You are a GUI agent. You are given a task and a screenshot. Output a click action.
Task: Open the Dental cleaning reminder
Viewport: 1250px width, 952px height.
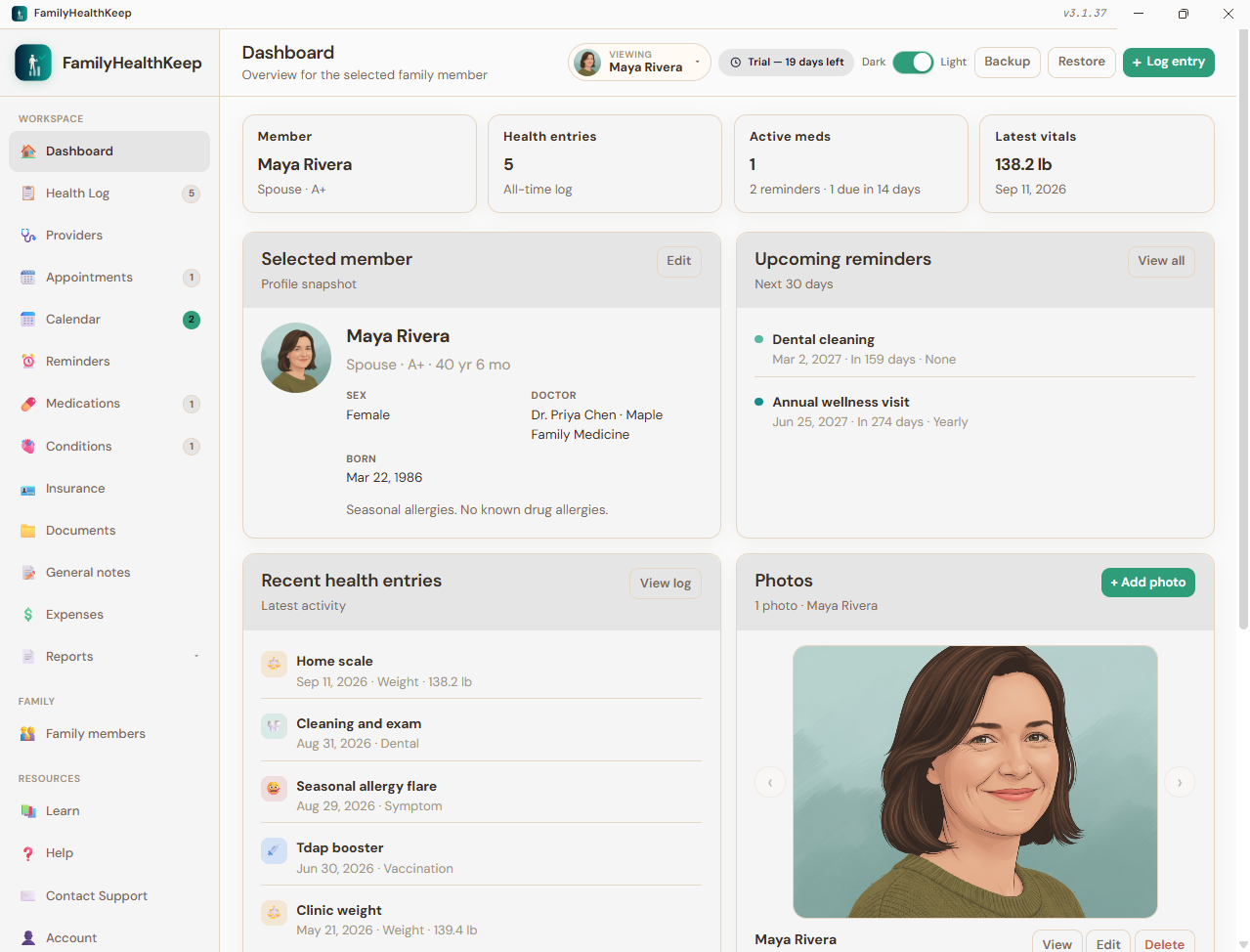click(x=974, y=349)
